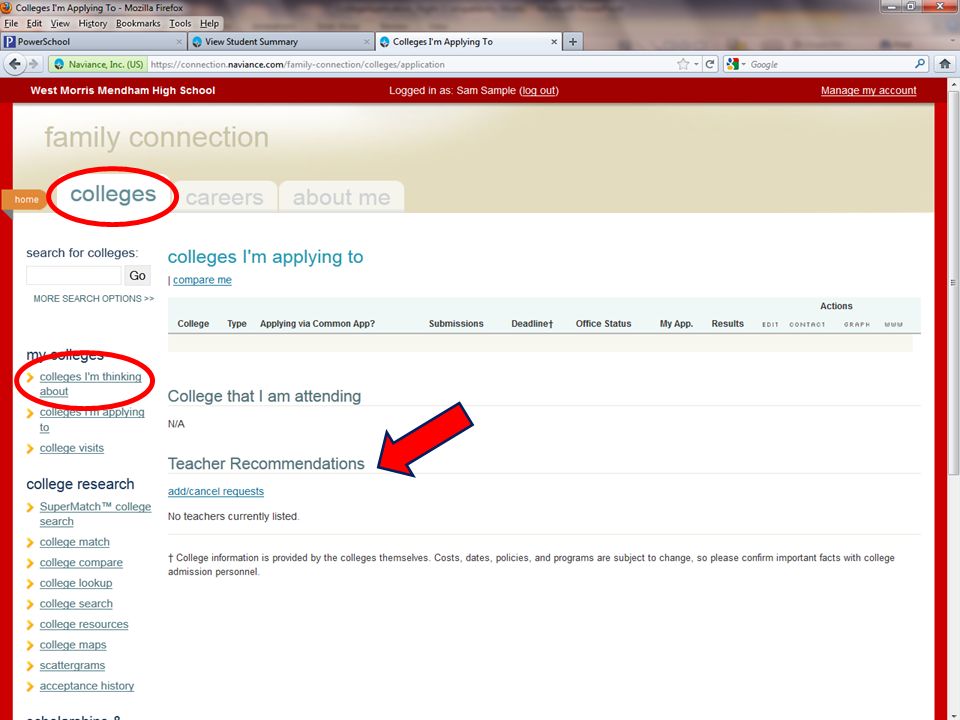This screenshot has height=720, width=960.
Task: Close the View Student Summary tab
Action: coord(367,42)
